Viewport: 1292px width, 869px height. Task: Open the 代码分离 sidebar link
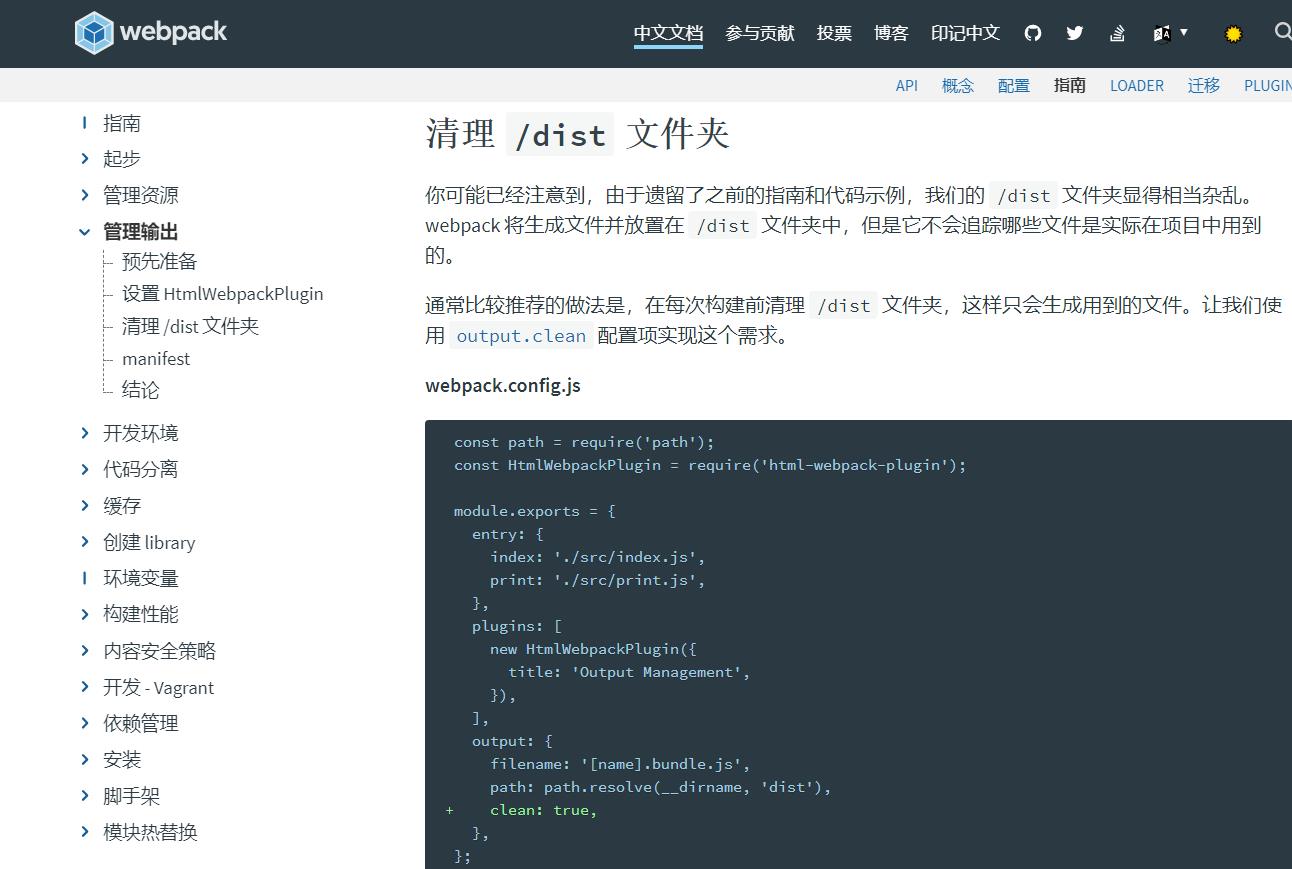click(x=141, y=469)
